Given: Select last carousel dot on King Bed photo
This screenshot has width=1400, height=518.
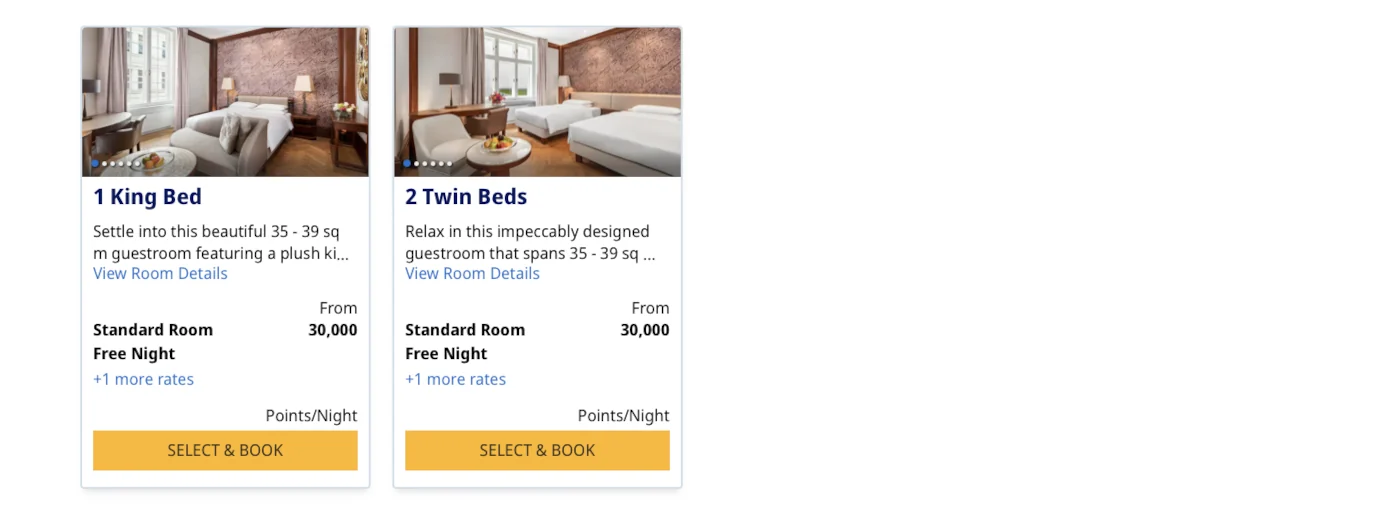Looking at the screenshot, I should 137,164.
